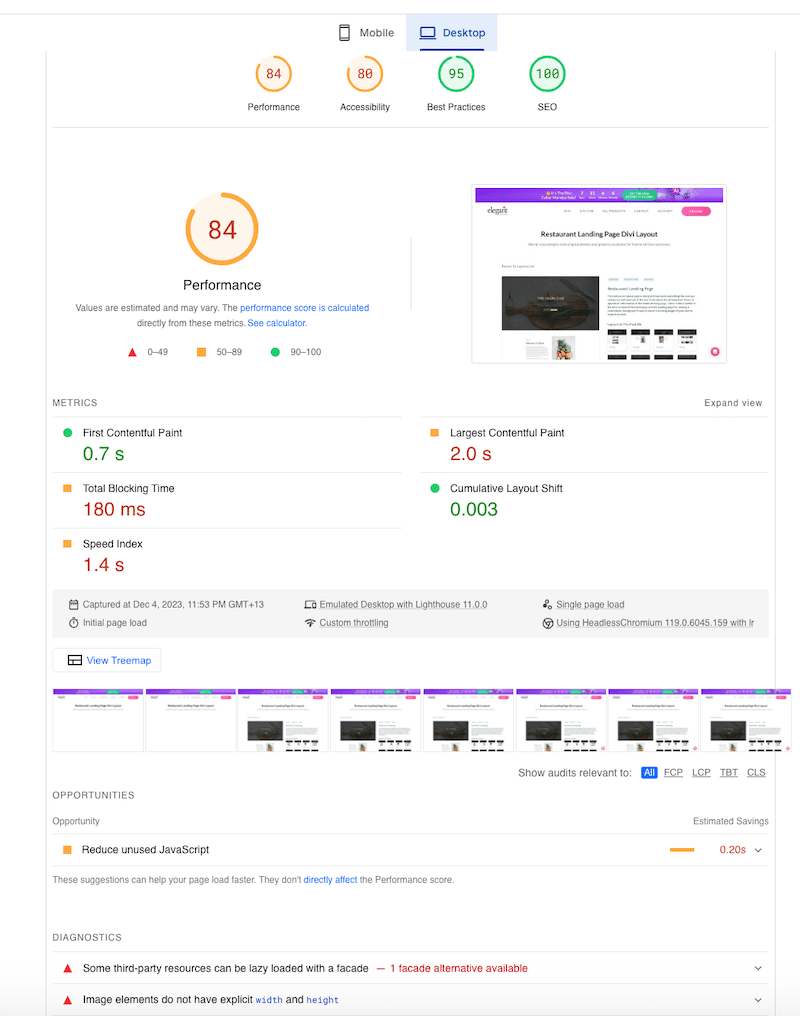800x1016 pixels.
Task: Expand the Reduce unused JavaScript opportunity
Action: coord(758,848)
